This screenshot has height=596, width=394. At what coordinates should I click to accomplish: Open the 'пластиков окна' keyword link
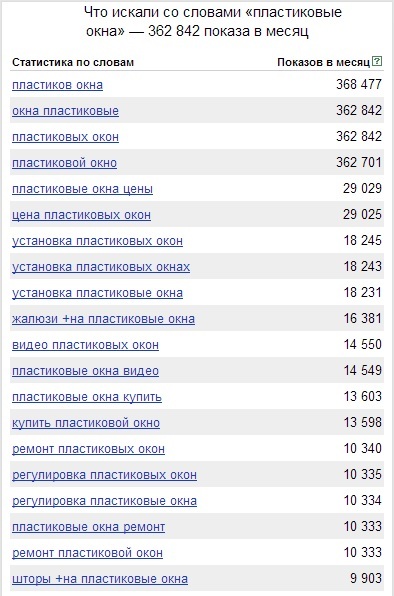pyautogui.click(x=57, y=85)
